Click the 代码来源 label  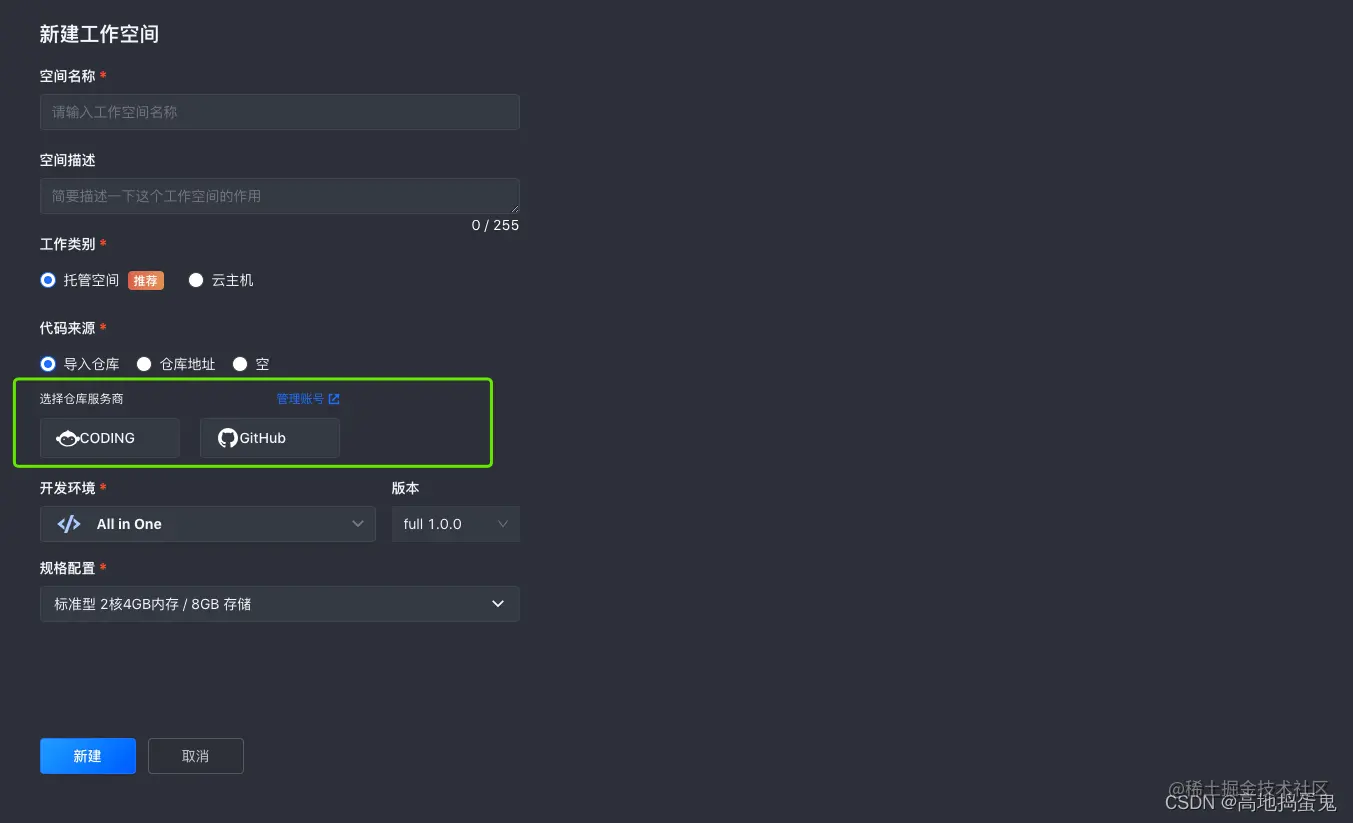coord(68,328)
